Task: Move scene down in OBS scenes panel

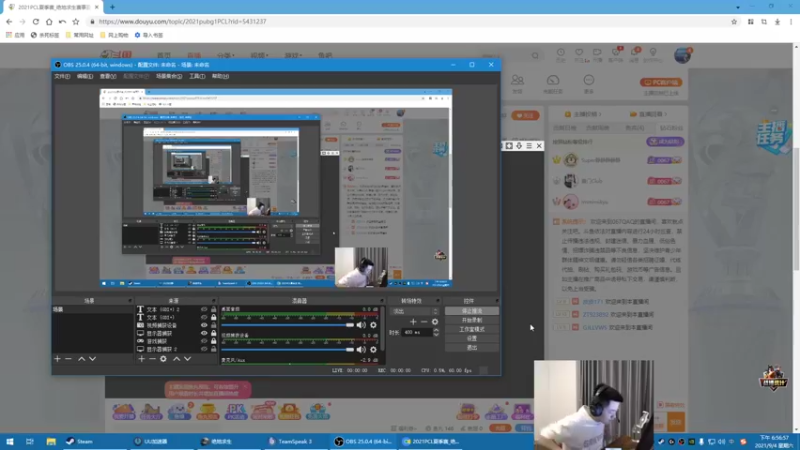Action: coord(92,359)
